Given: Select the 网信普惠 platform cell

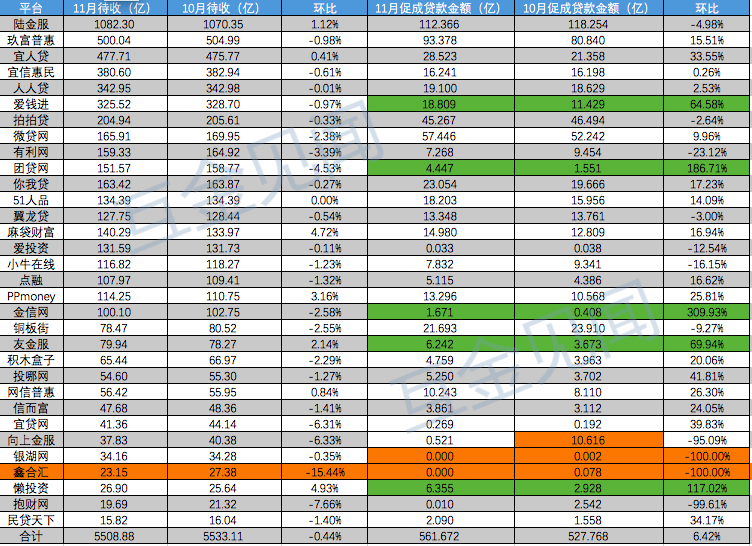Looking at the screenshot, I should [31, 392].
